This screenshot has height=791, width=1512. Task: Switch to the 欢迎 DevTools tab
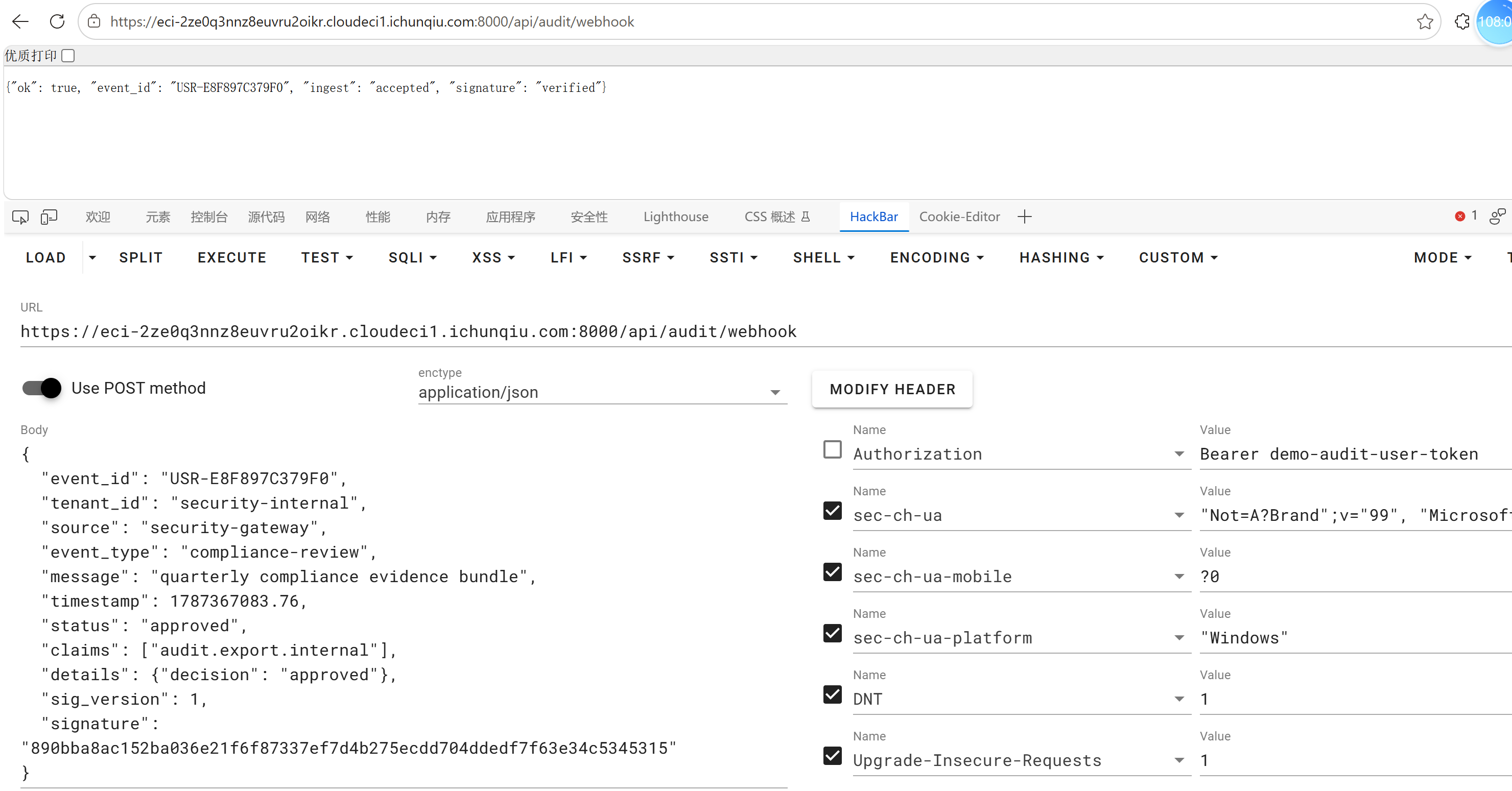(x=98, y=217)
